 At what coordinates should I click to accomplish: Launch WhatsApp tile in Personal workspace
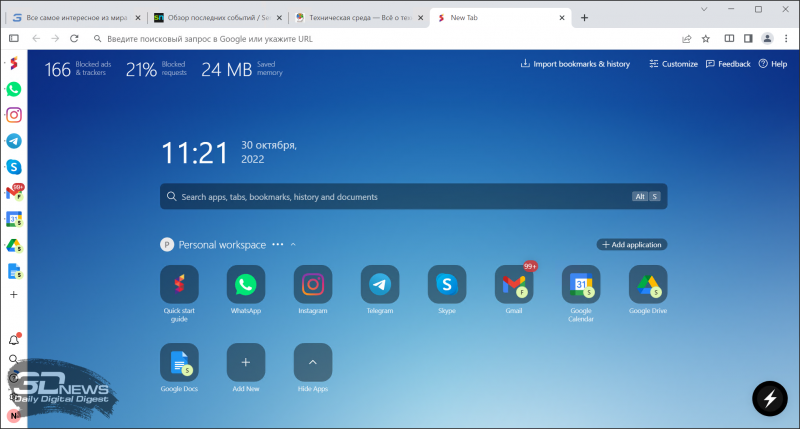point(246,284)
